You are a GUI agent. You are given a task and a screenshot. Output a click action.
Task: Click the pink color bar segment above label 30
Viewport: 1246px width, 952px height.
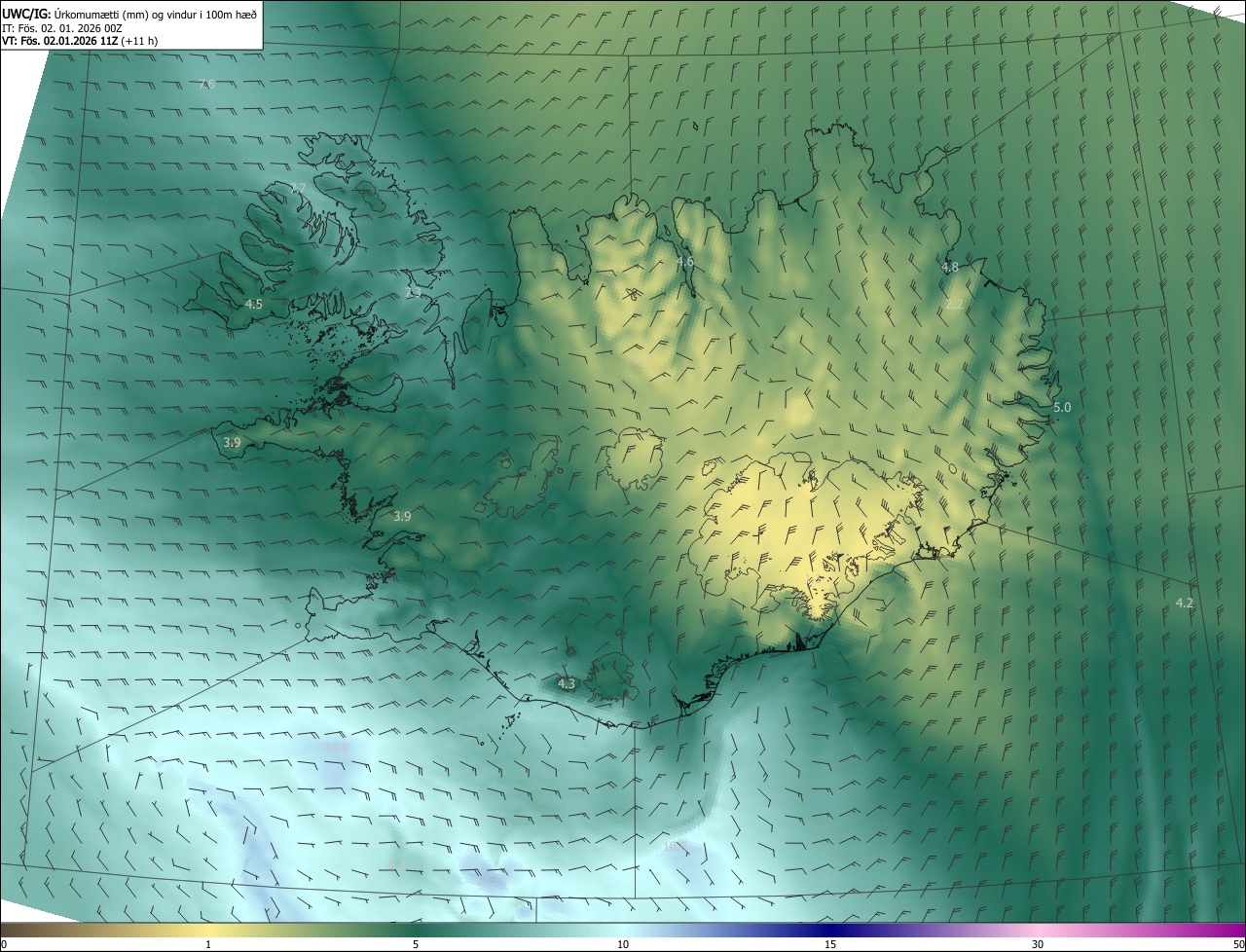point(1038,930)
